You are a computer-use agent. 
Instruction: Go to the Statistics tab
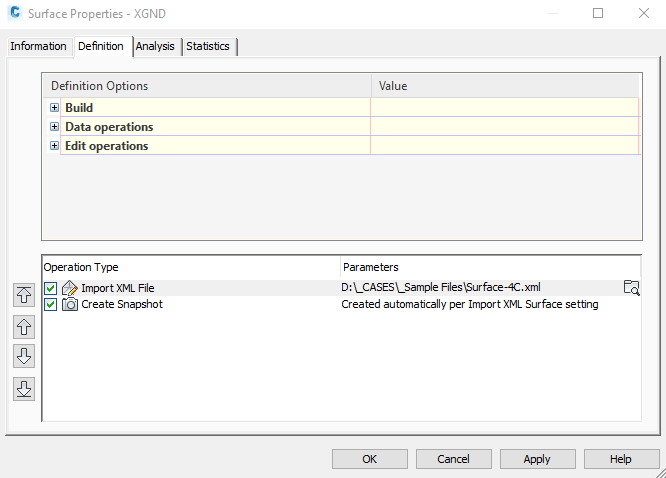click(208, 46)
